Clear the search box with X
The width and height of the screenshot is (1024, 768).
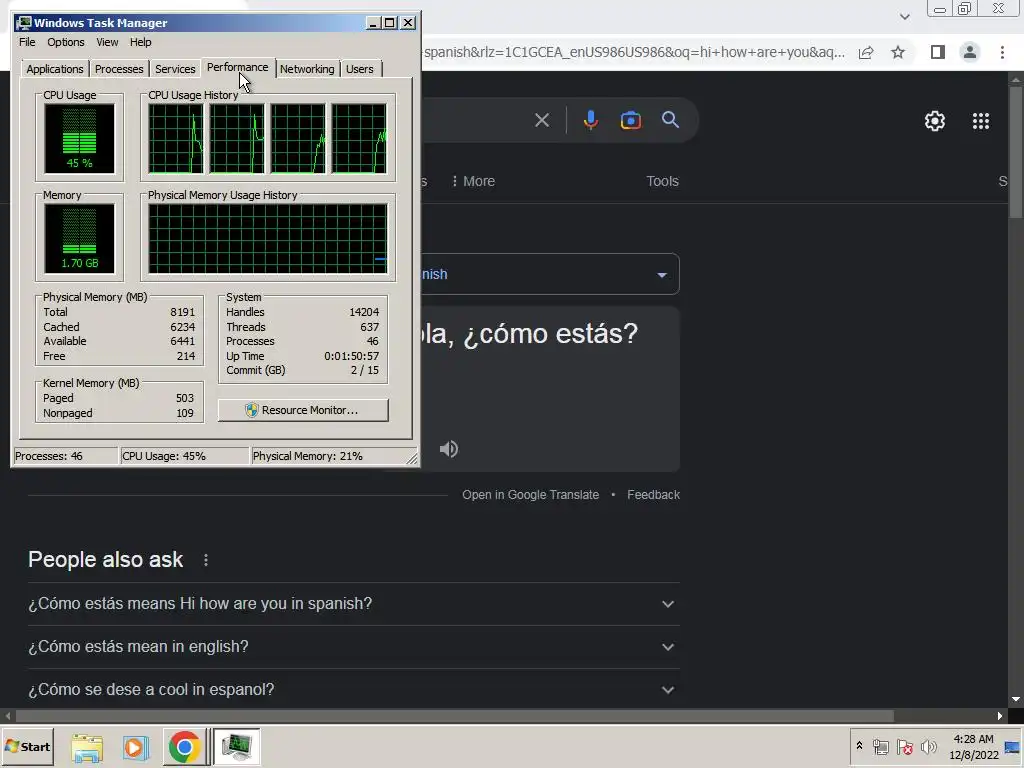[x=541, y=120]
